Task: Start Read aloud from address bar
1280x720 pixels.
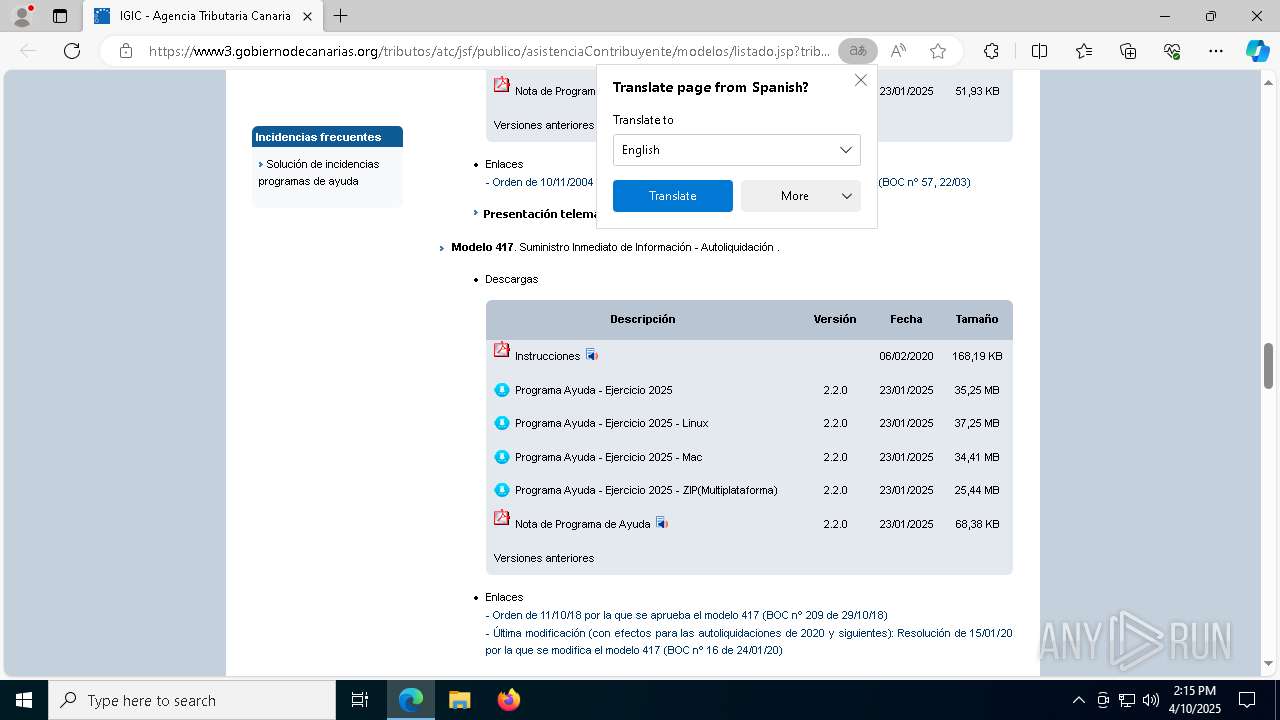Action: 898,51
